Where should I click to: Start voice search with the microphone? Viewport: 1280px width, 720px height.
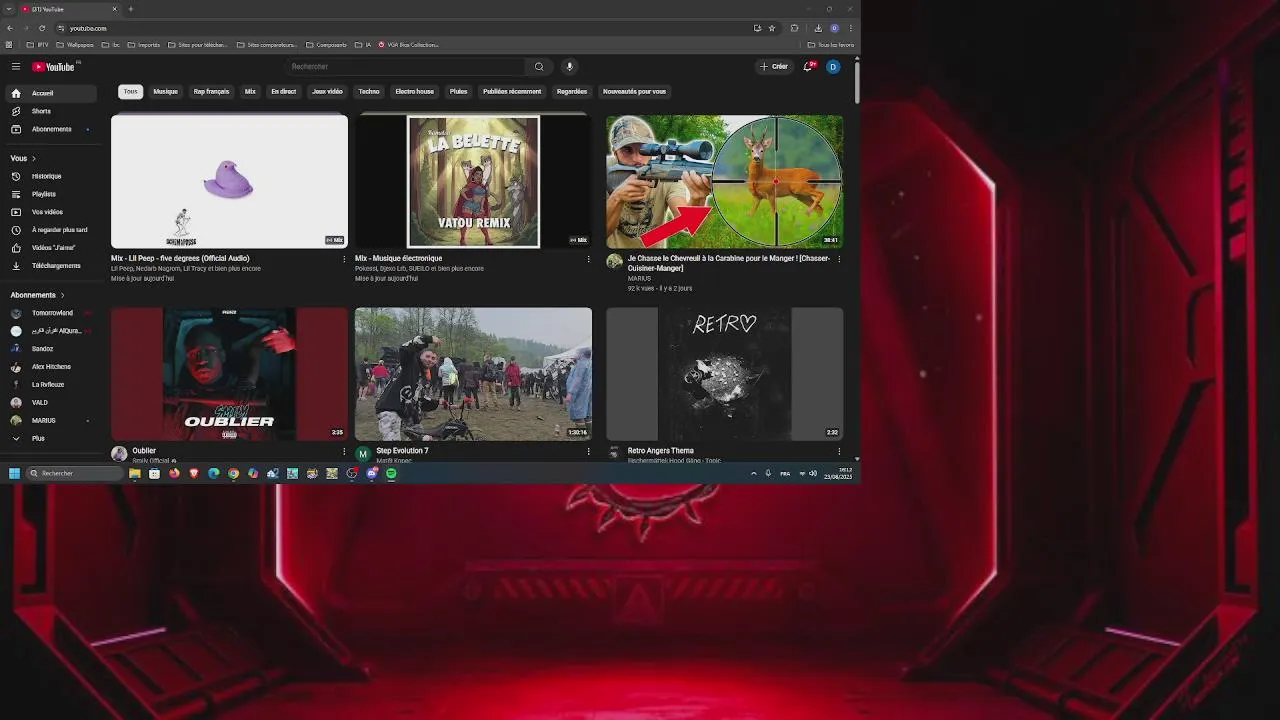click(x=570, y=67)
